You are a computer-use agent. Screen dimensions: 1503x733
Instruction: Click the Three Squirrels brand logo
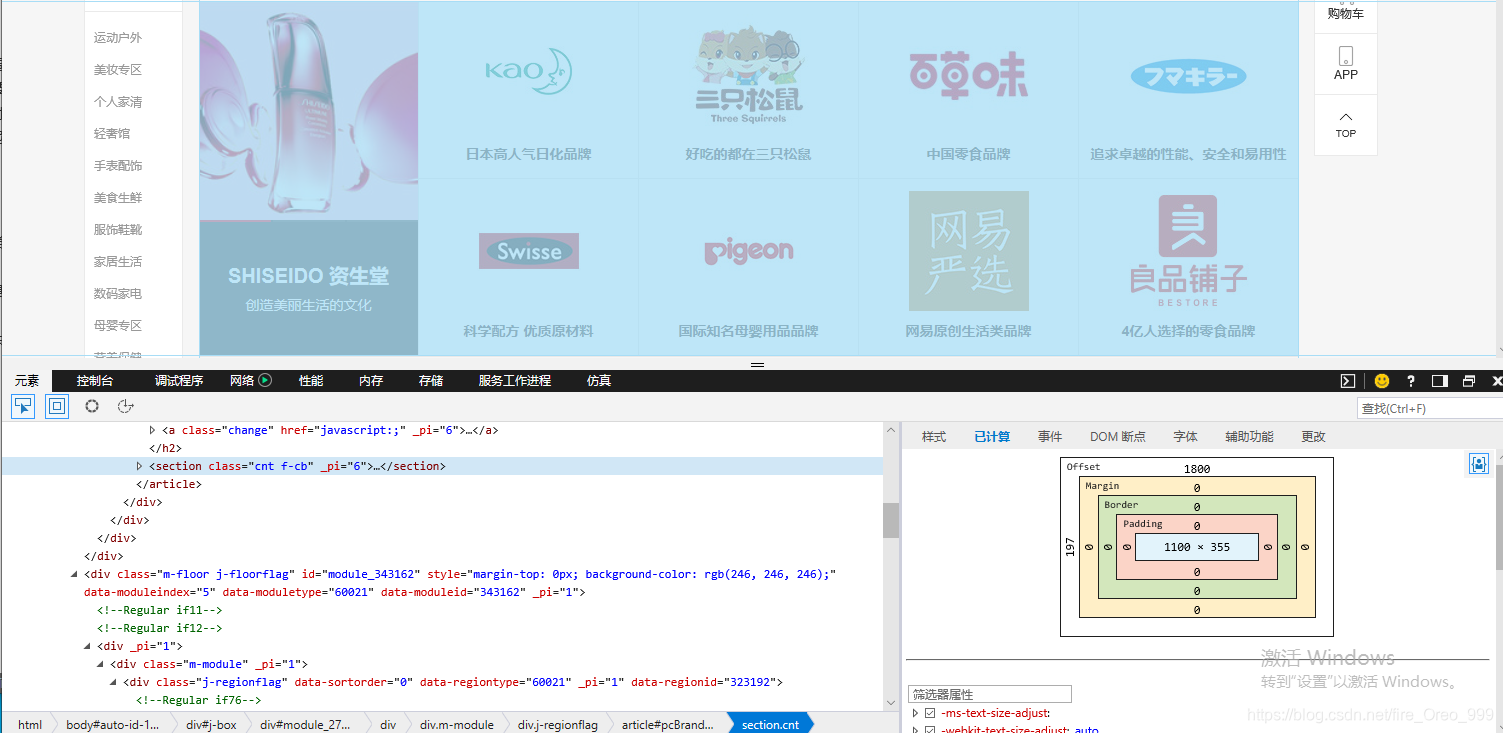coord(748,75)
